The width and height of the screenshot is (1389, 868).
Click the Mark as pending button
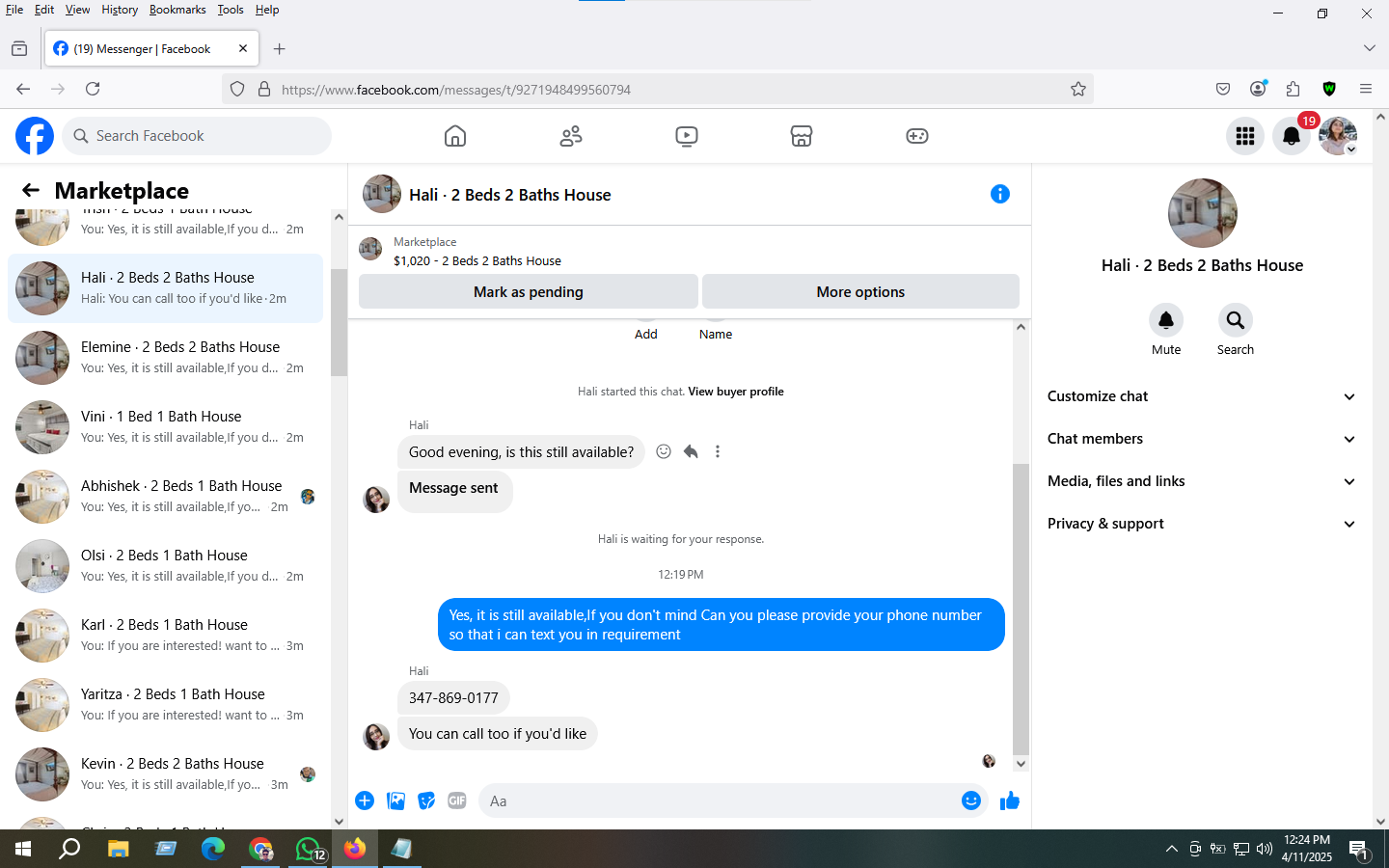tap(529, 291)
